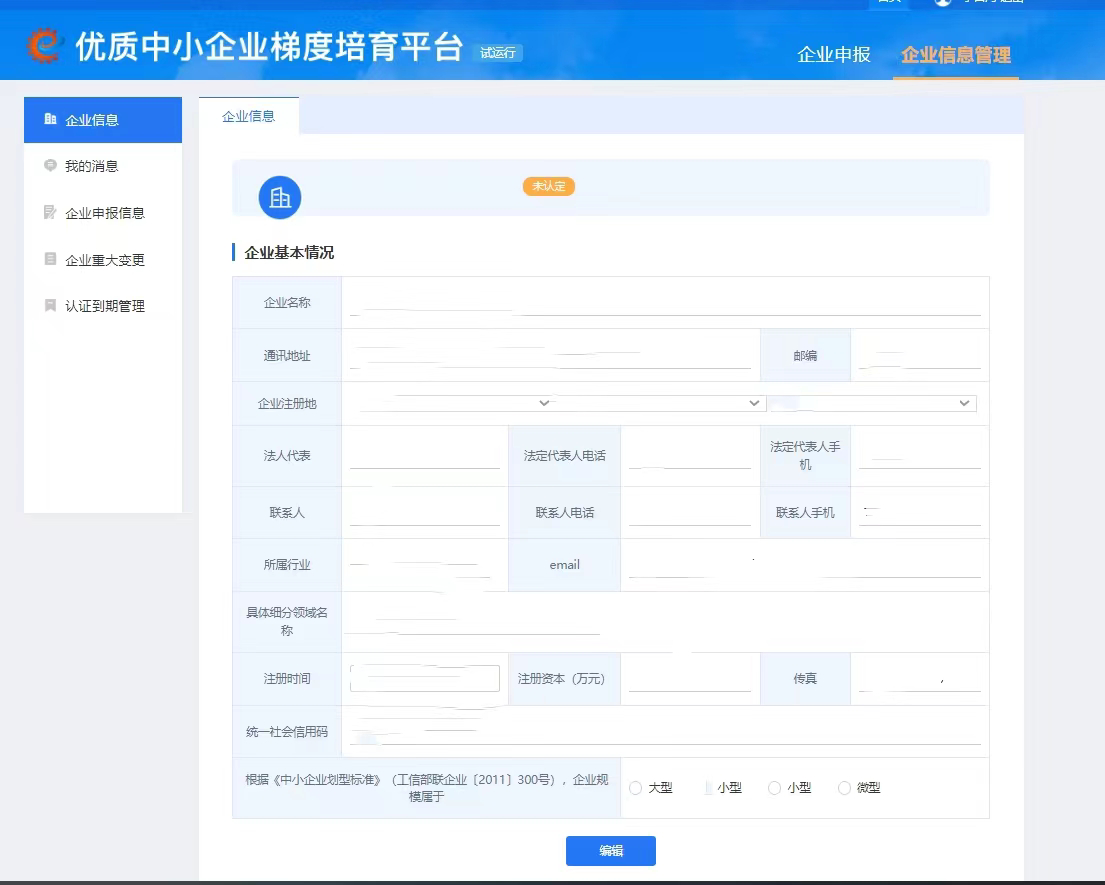The image size is (1105, 885).
Task: Click the platform logo in the header
Action: coord(44,45)
